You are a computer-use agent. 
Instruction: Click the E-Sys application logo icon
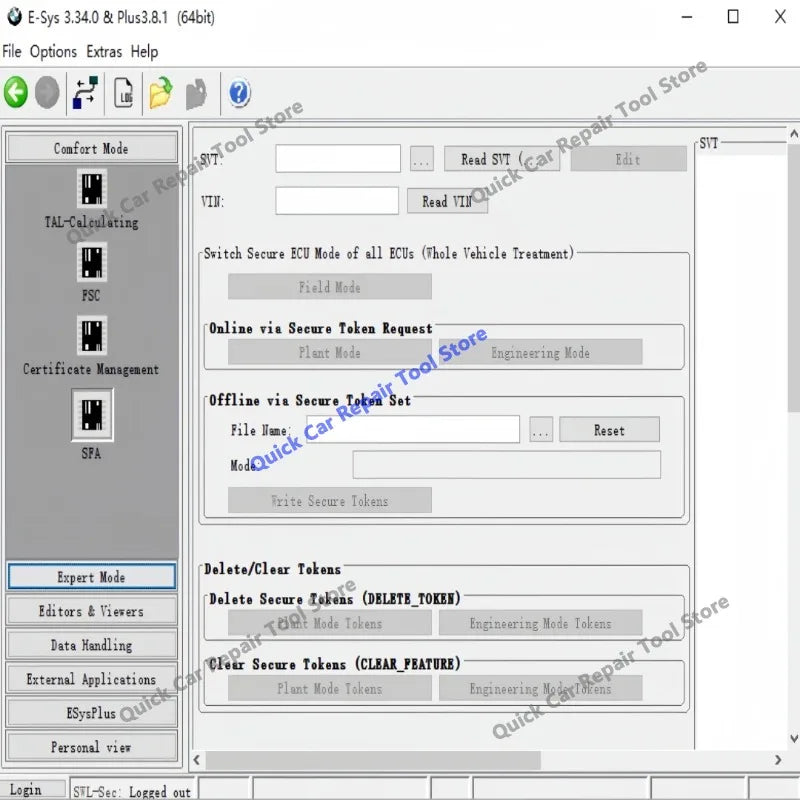pos(14,17)
